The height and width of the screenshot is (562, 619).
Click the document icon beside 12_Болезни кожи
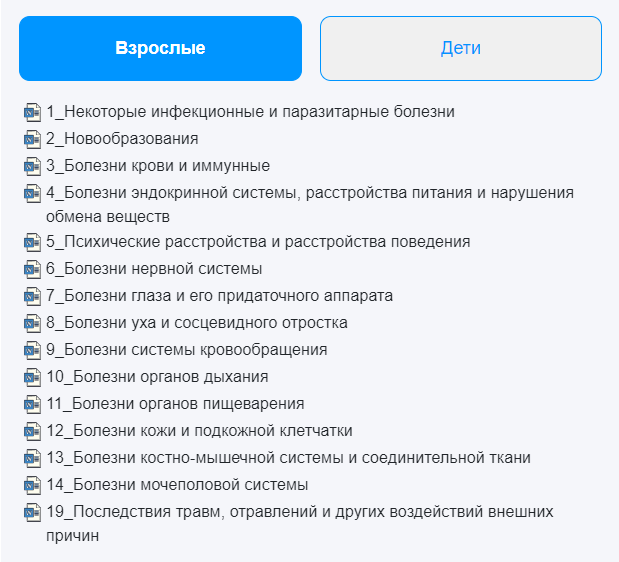coord(33,431)
